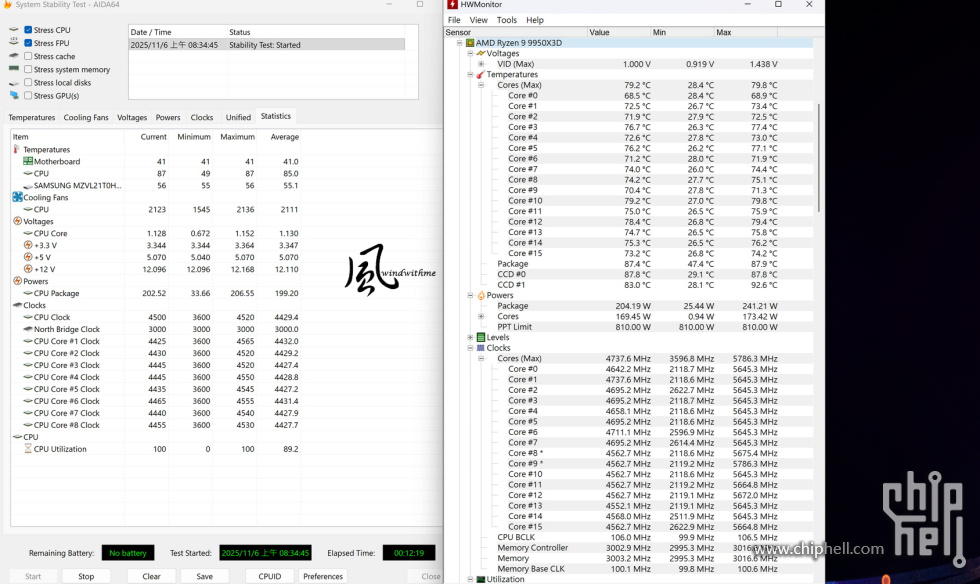The image size is (980, 584).
Task: Collapse the Cores (Max) temperatures node
Action: 481,85
